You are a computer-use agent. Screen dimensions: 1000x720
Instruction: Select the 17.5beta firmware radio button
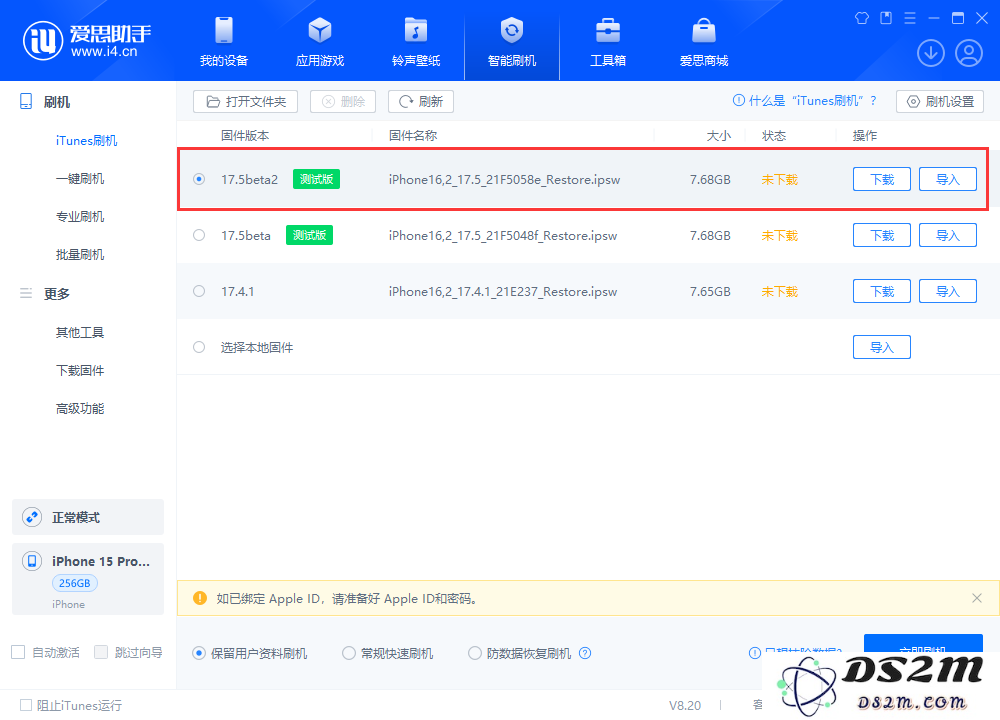199,235
